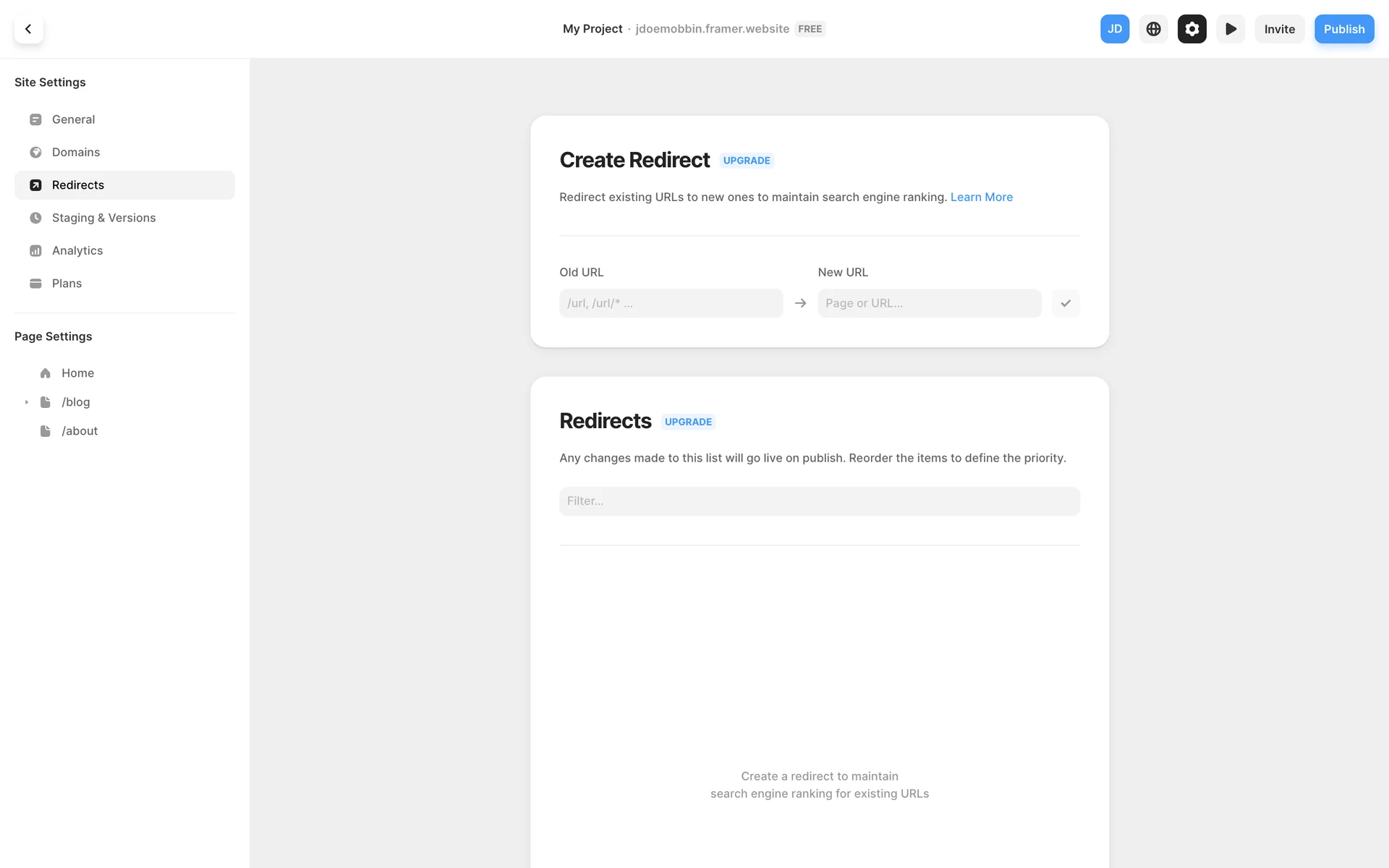Confirm redirect with checkmark button
The image size is (1389, 868).
(x=1065, y=303)
